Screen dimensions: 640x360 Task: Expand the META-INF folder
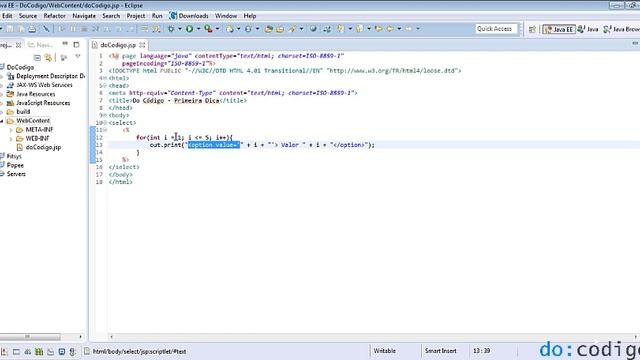pos(11,130)
